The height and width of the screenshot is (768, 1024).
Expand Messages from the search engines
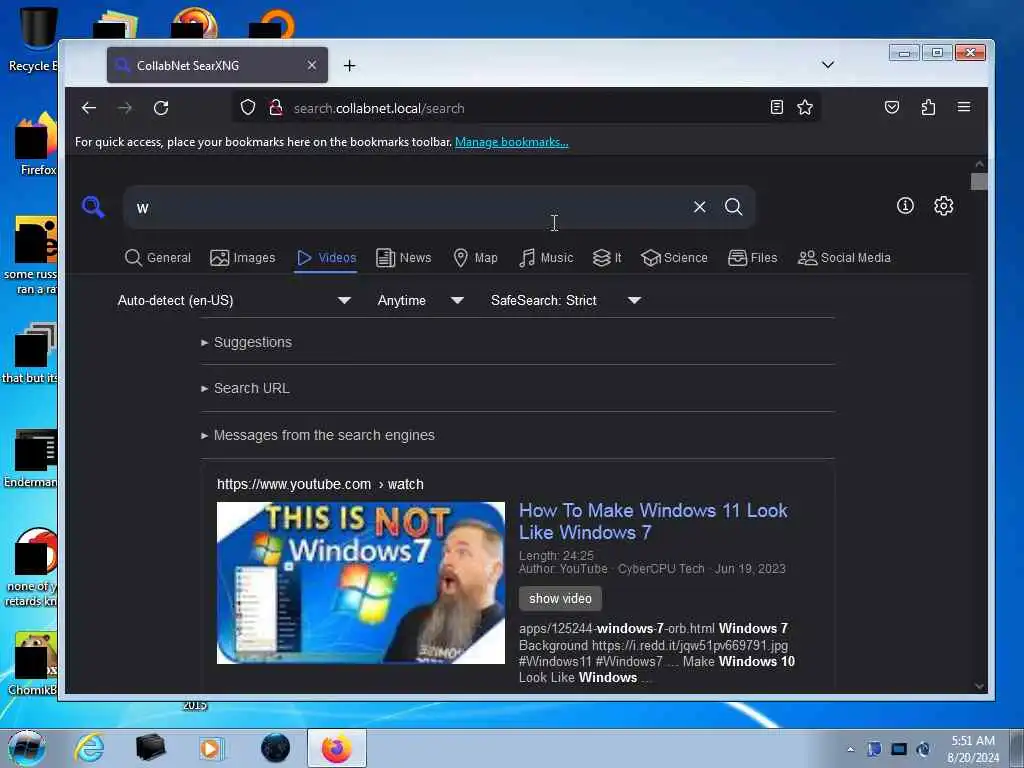click(317, 435)
